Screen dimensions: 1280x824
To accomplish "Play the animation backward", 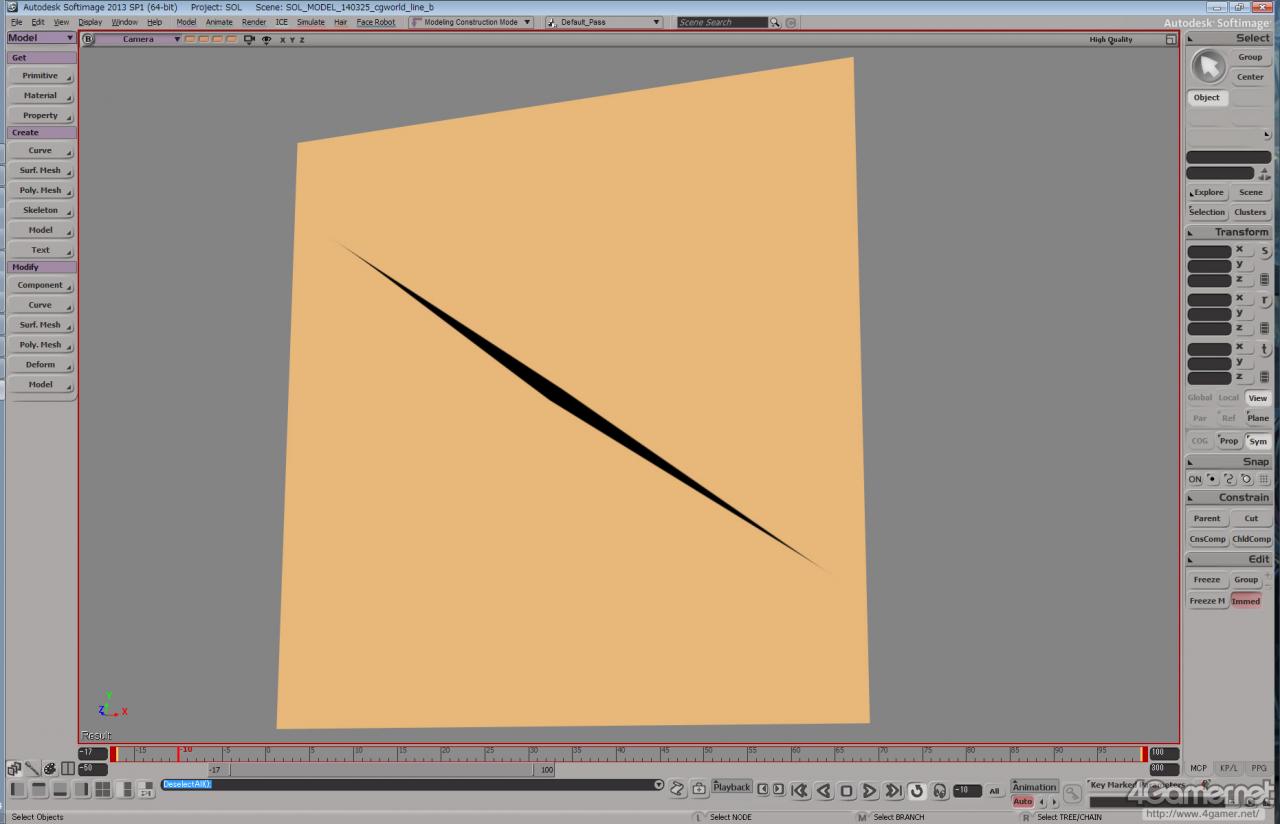I will (823, 790).
